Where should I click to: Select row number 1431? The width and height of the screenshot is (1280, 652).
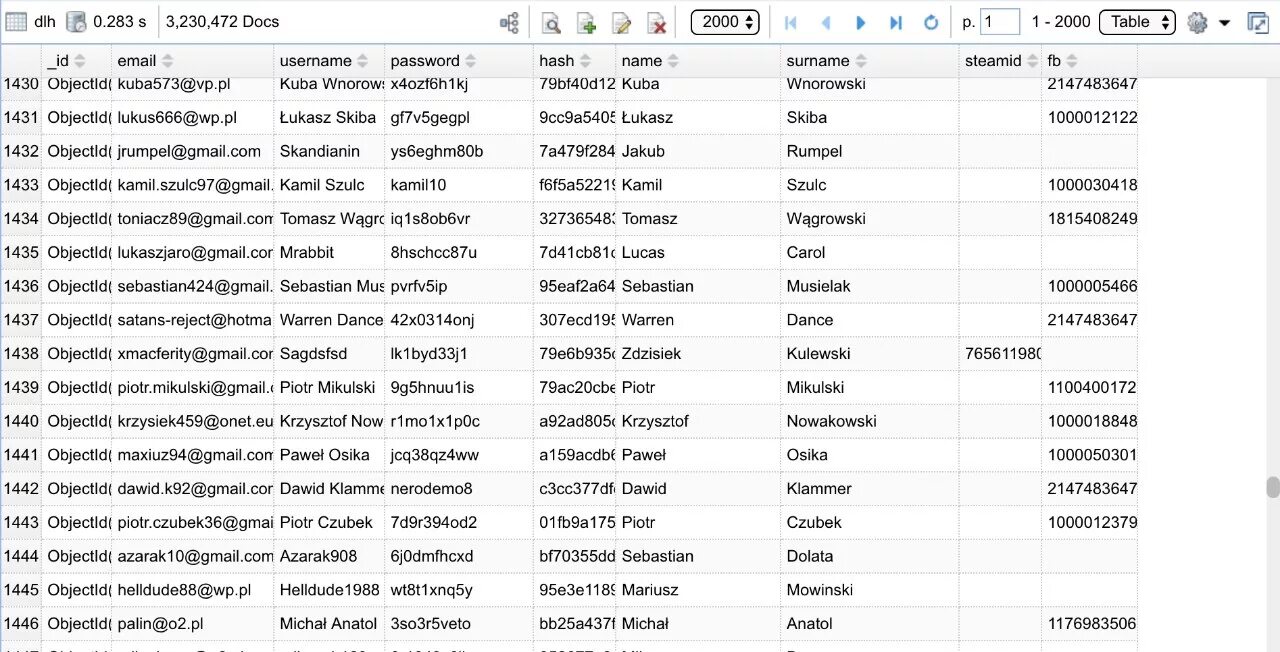(21, 118)
